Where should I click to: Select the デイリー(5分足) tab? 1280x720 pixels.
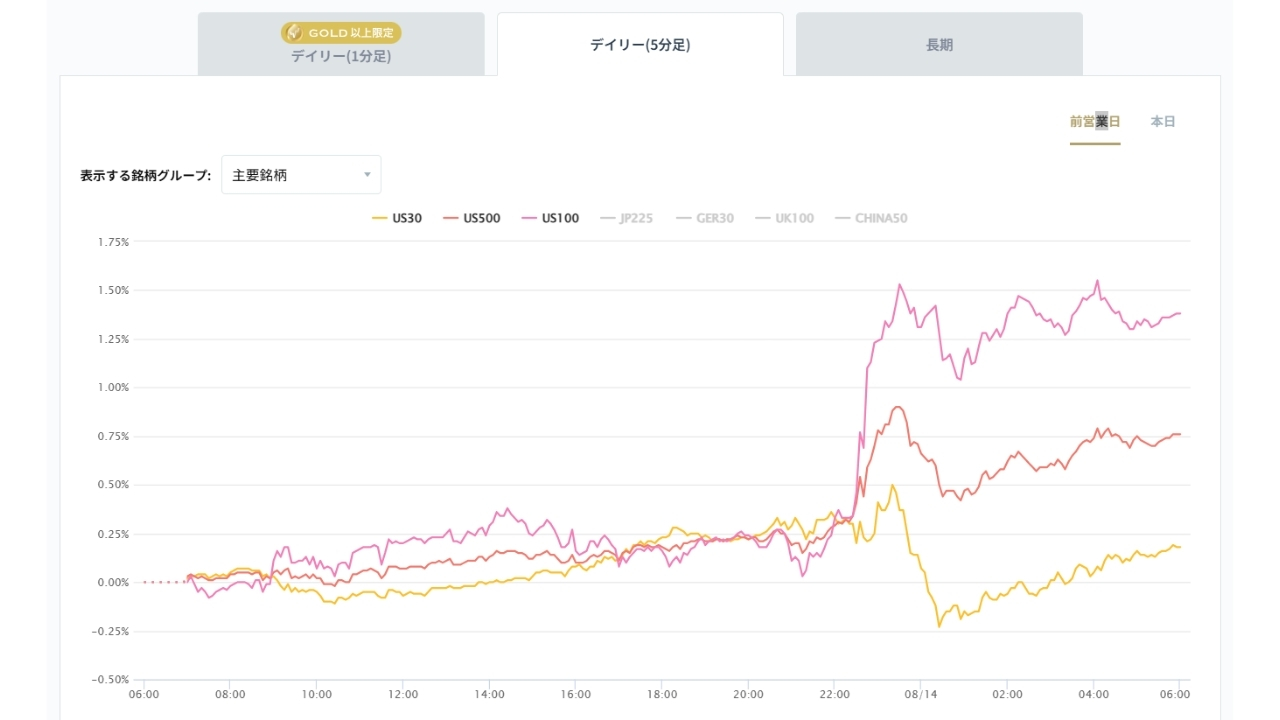[x=640, y=44]
